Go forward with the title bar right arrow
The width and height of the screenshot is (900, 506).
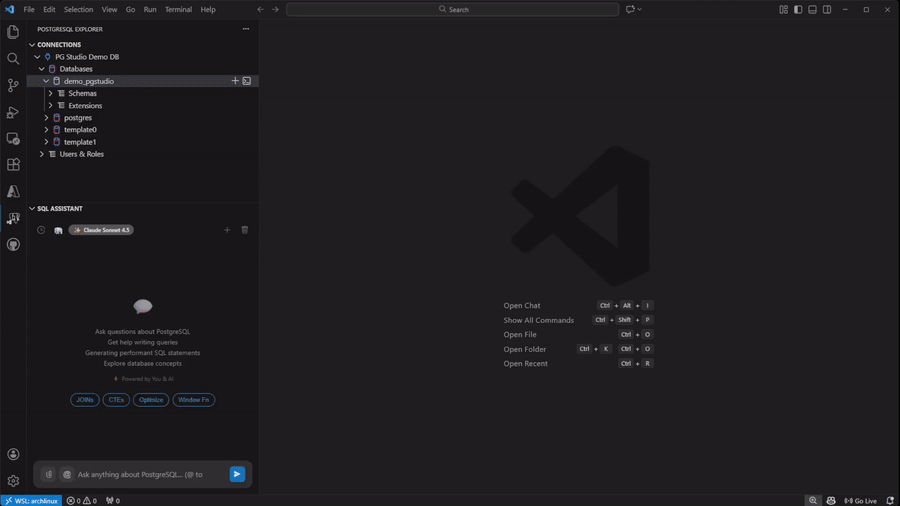(275, 9)
